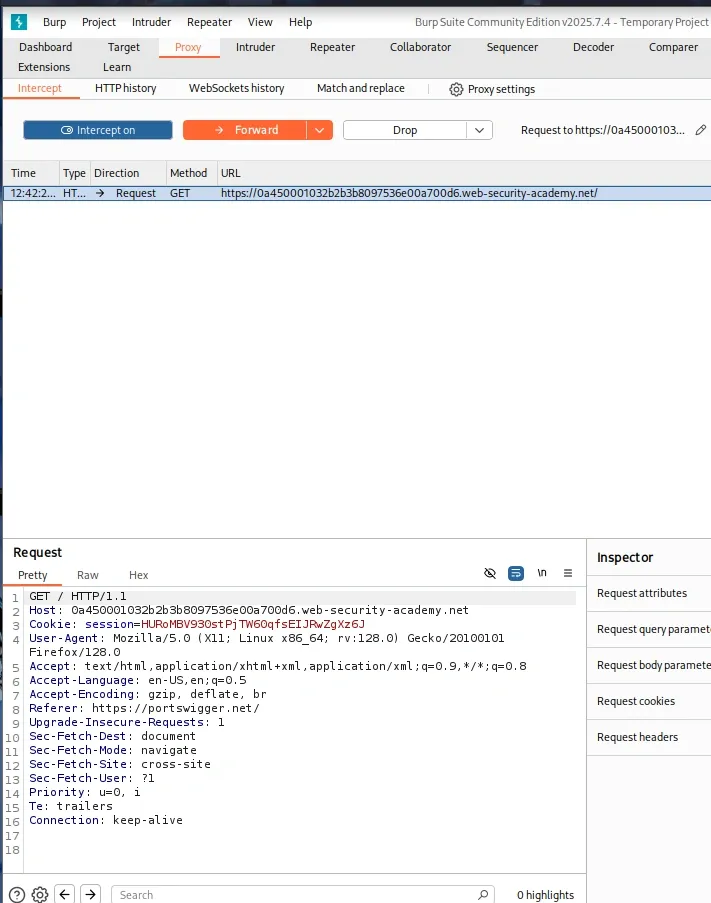Image resolution: width=711 pixels, height=903 pixels.
Task: Click the Referer header line
Action: (144, 708)
